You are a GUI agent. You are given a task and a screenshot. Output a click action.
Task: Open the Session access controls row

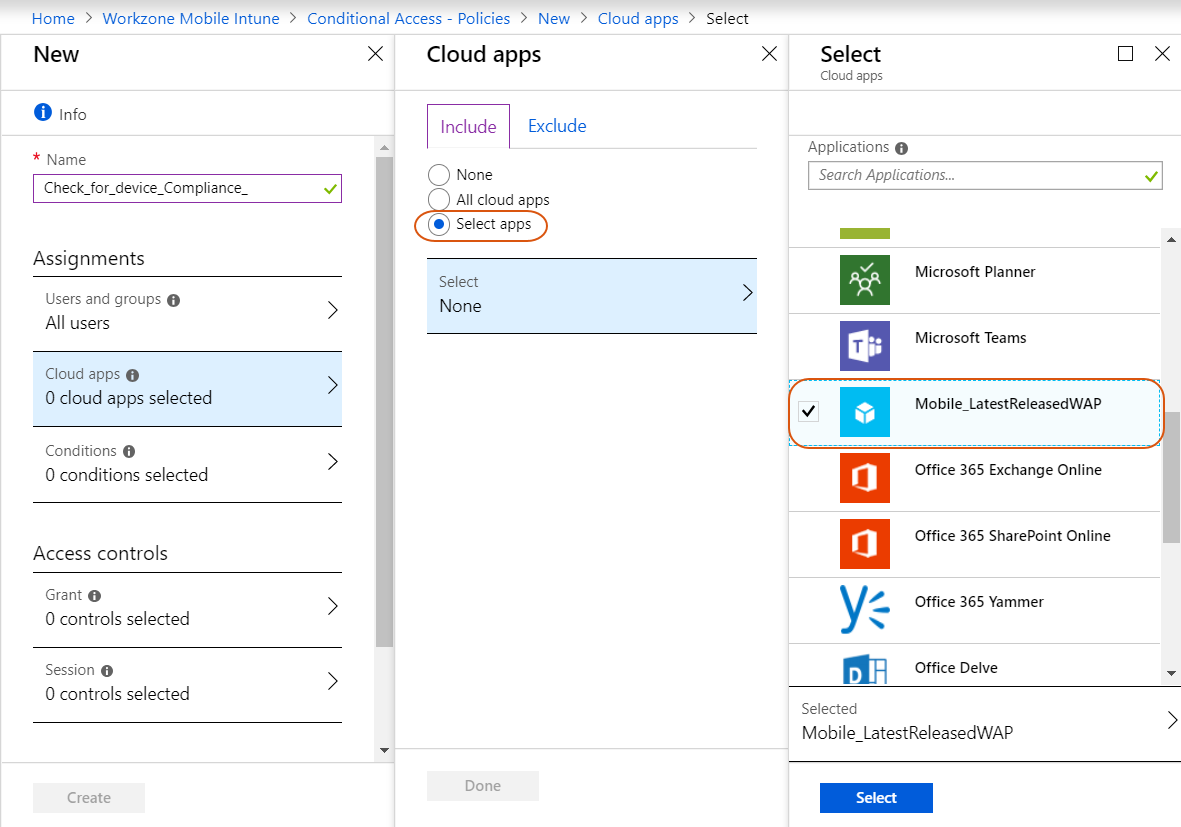pos(188,685)
